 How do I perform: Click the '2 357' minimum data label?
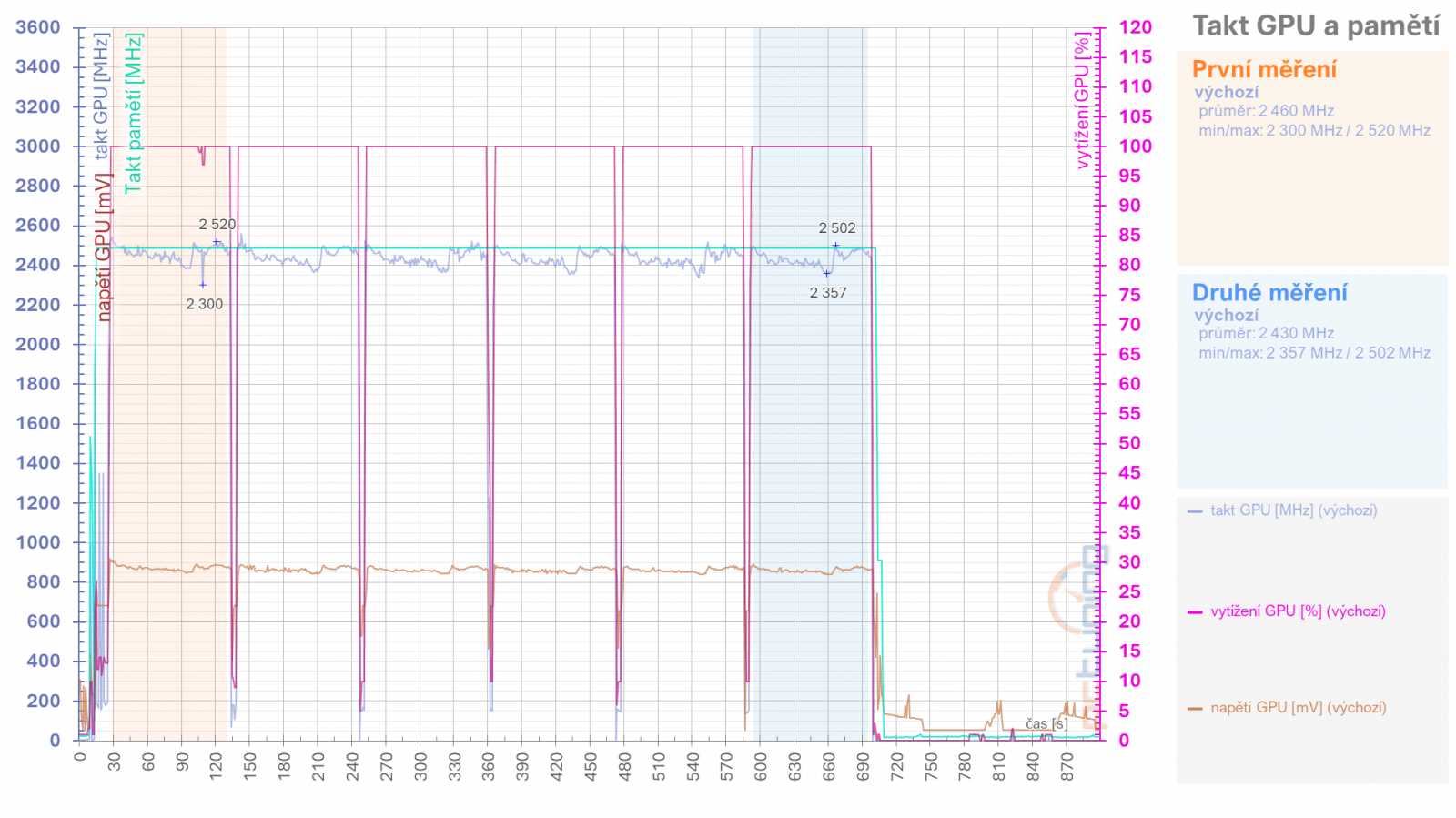(828, 293)
